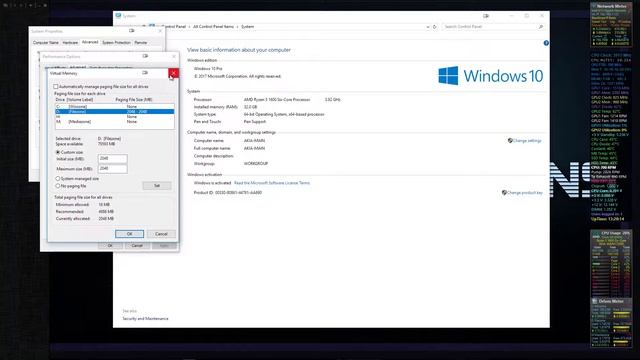
Task: Select the M: [Mediazone] drive row
Action: [115, 122]
